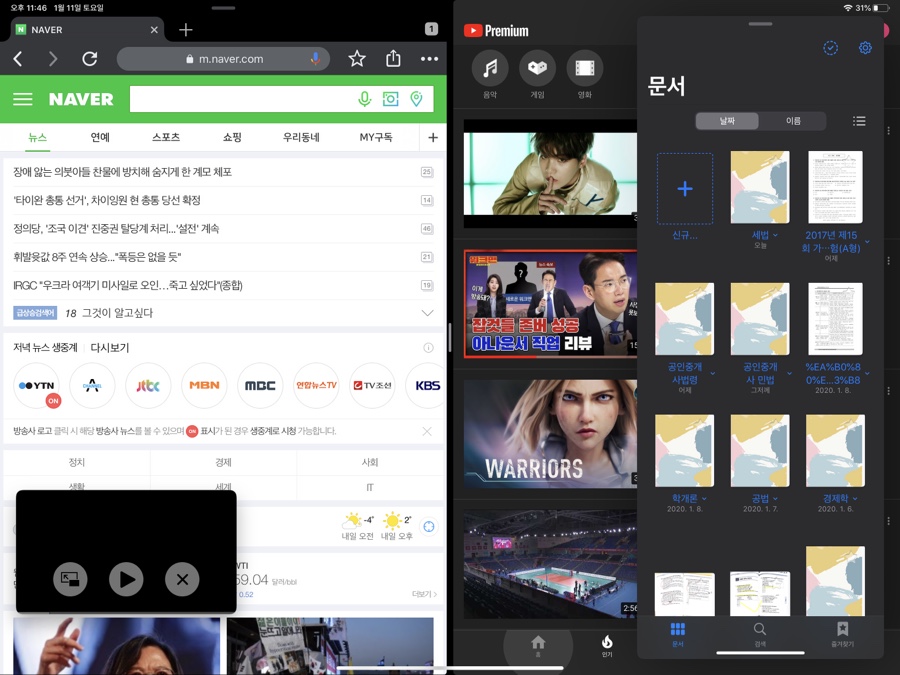
Task: Open the WARRIORS video thumbnail
Action: point(550,434)
